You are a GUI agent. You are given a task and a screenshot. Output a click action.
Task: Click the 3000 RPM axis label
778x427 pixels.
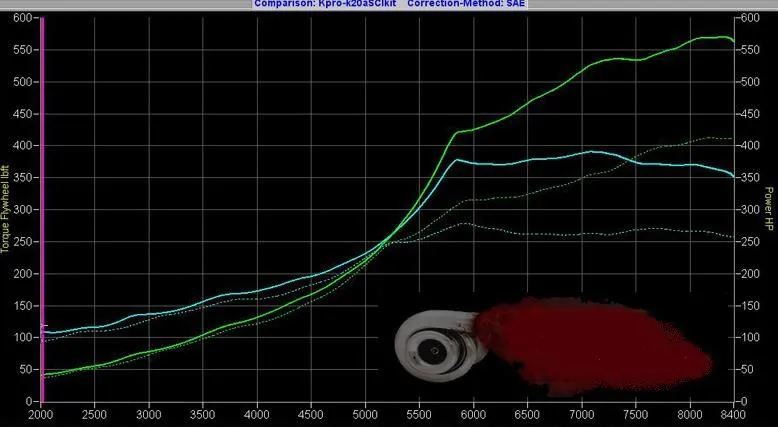[x=148, y=415]
